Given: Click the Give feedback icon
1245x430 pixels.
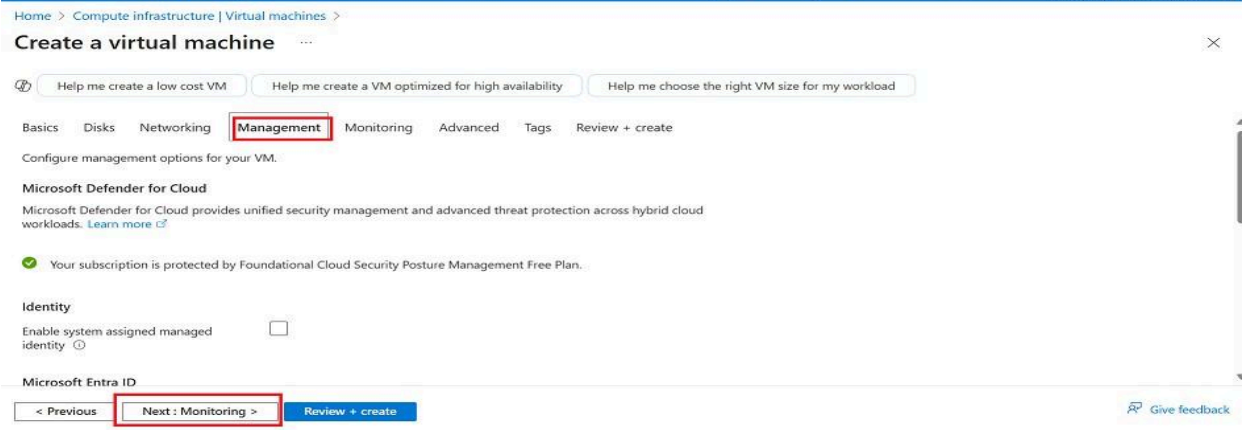Looking at the screenshot, I should pyautogui.click(x=1131, y=410).
